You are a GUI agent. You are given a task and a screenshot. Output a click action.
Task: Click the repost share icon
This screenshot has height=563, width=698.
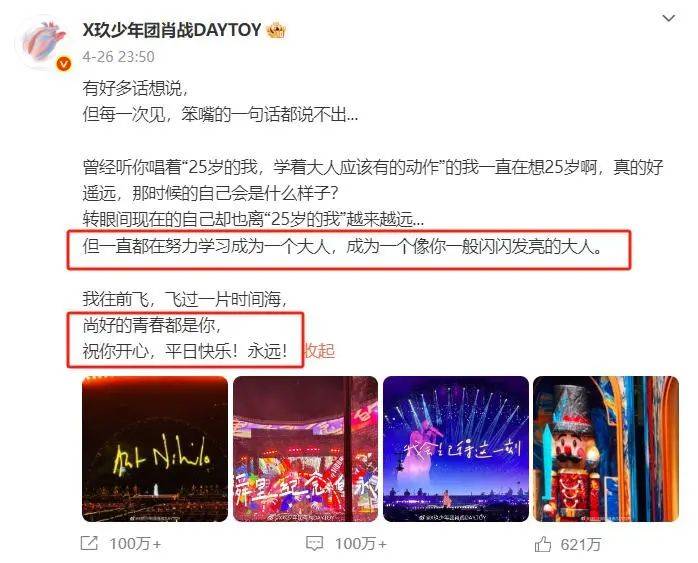[x=89, y=543]
